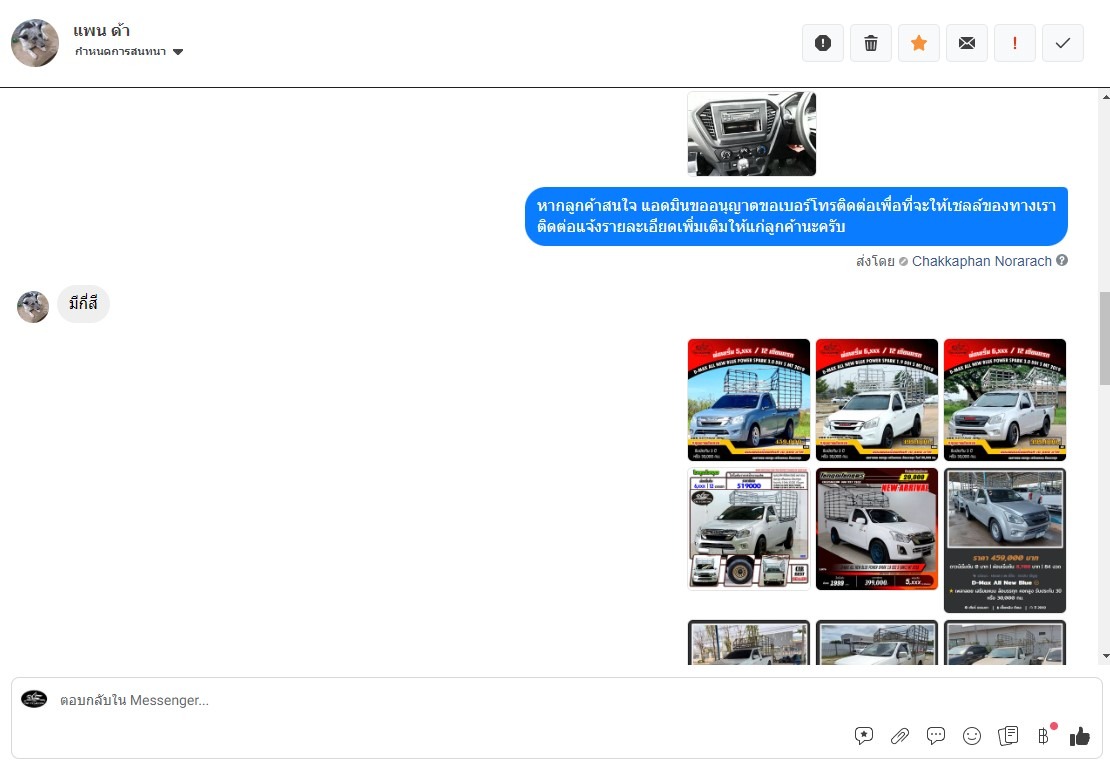
Task: Select the มีกี่สี message bubble
Action: (84, 304)
